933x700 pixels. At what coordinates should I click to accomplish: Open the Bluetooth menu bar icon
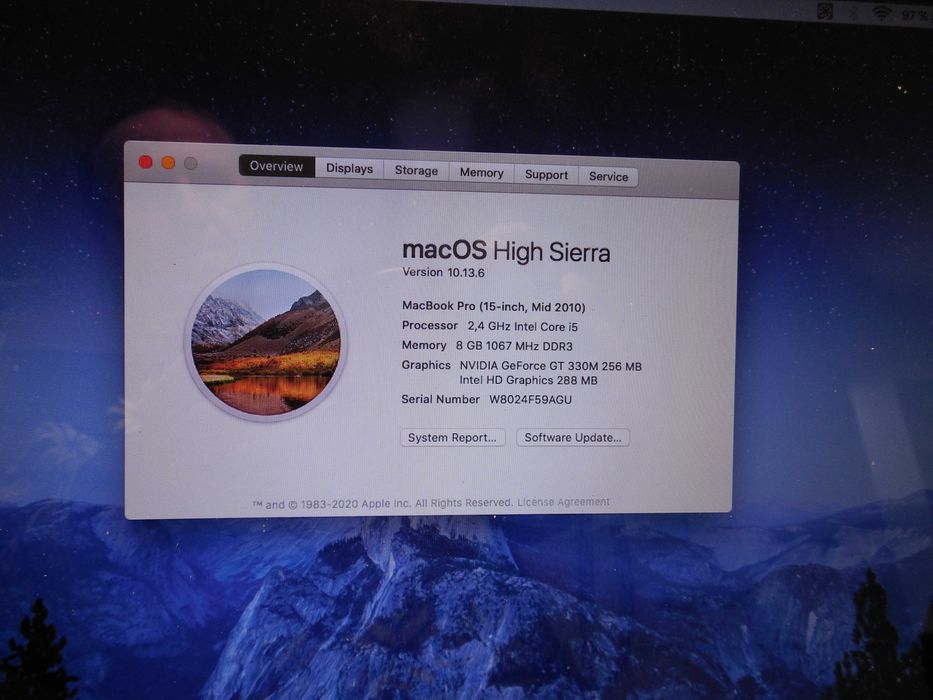point(853,12)
